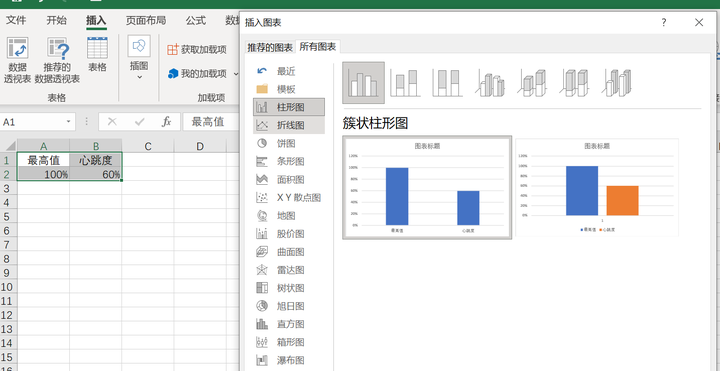Select column D header

point(200,146)
